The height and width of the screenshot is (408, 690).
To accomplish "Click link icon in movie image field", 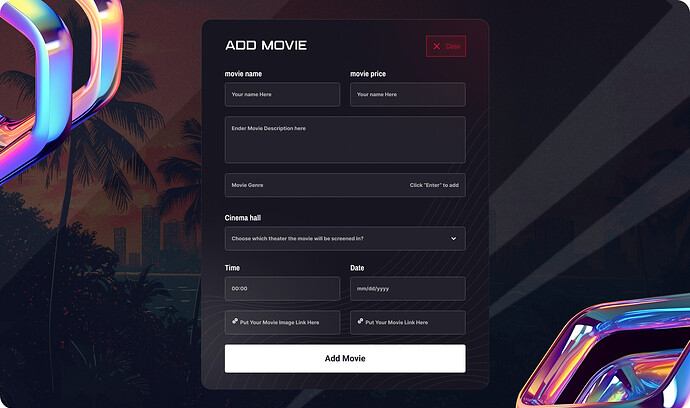I will click(235, 321).
